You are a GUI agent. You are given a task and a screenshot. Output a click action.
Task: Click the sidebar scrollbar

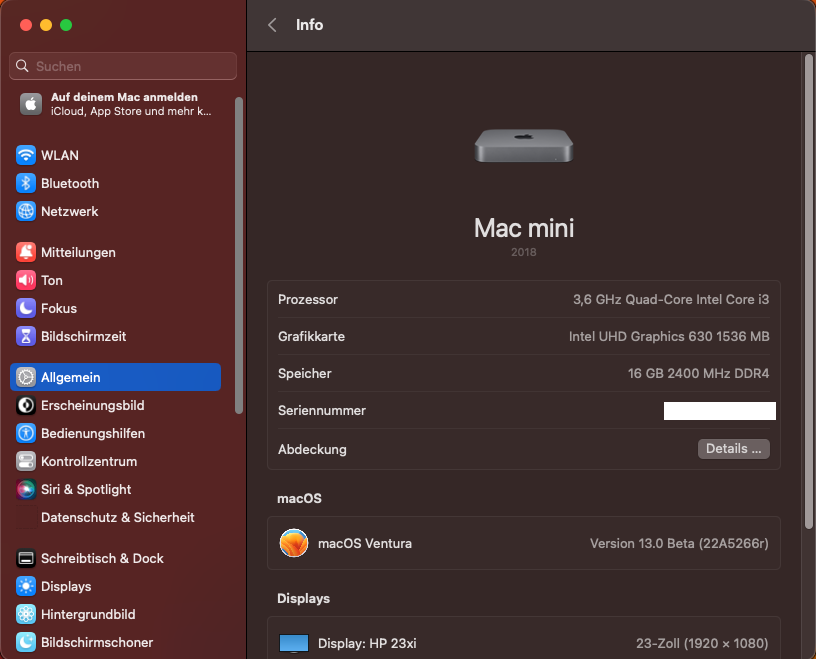[239, 255]
